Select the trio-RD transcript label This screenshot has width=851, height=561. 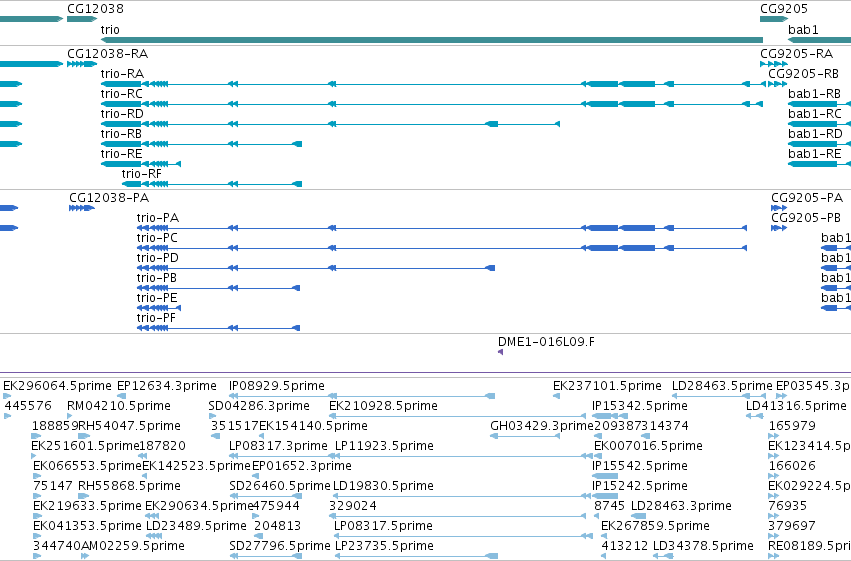122,114
